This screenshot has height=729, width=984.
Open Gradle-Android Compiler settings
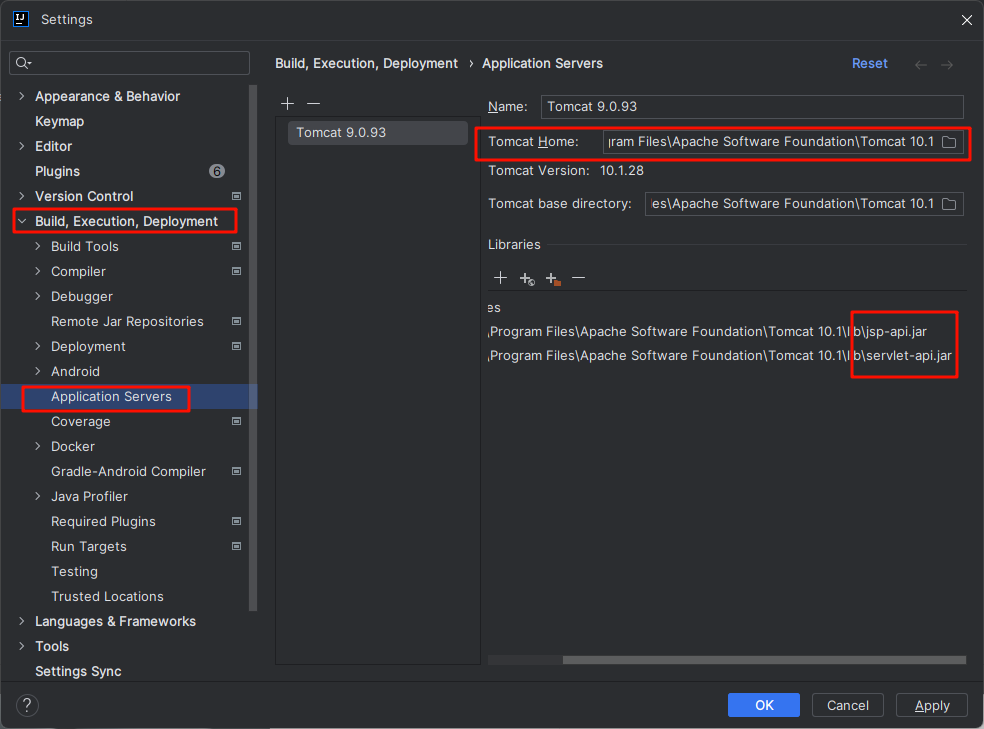tap(129, 471)
